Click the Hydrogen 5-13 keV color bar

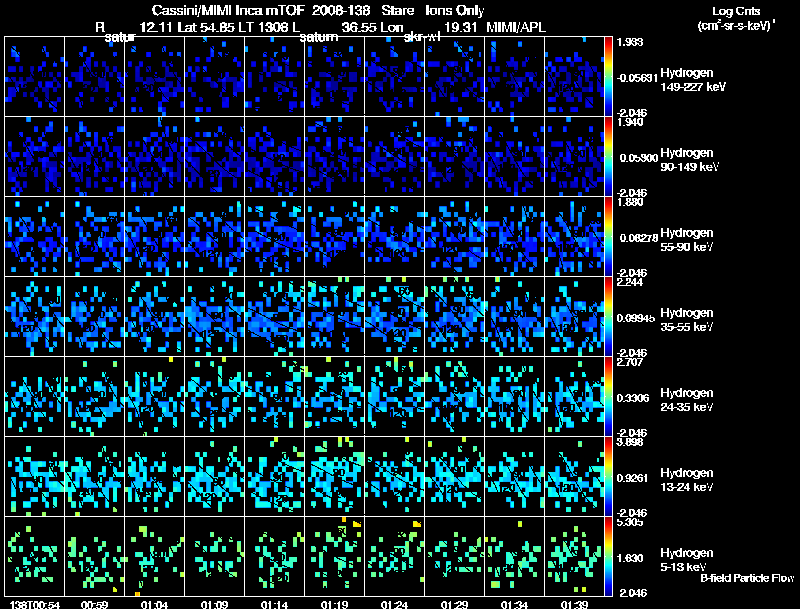click(x=610, y=556)
